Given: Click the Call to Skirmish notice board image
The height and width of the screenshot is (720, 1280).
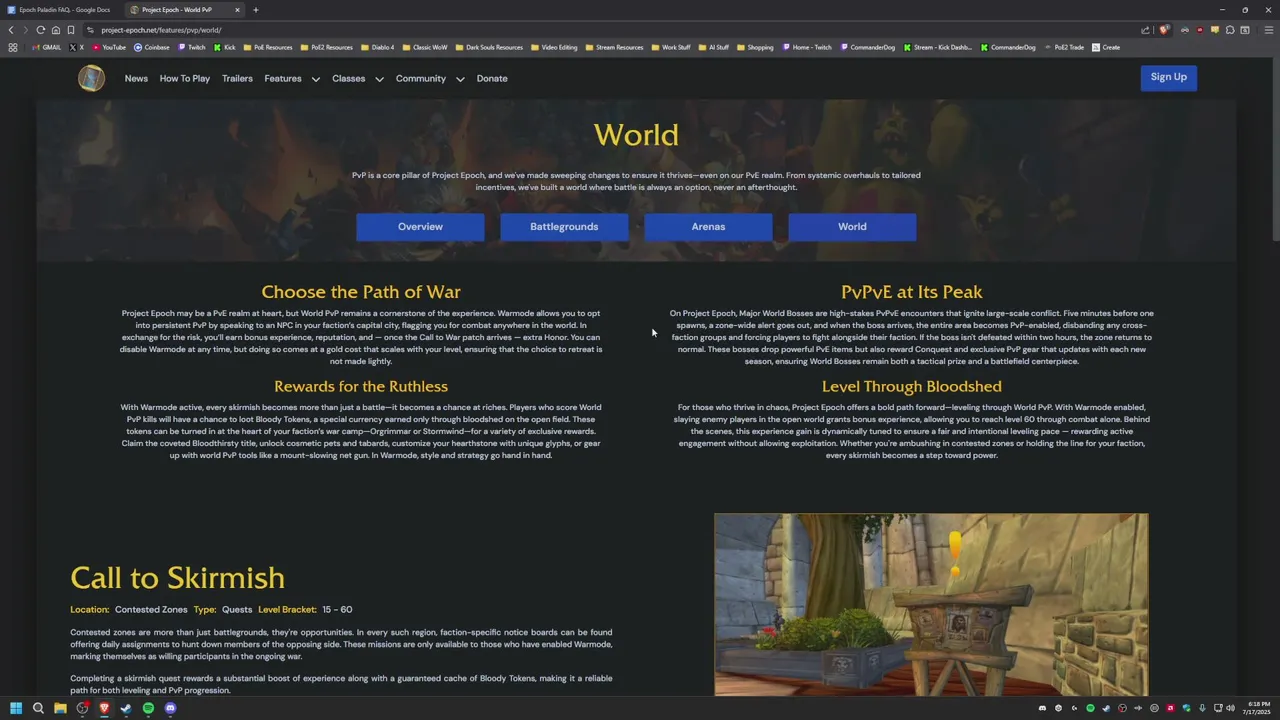Looking at the screenshot, I should point(931,604).
